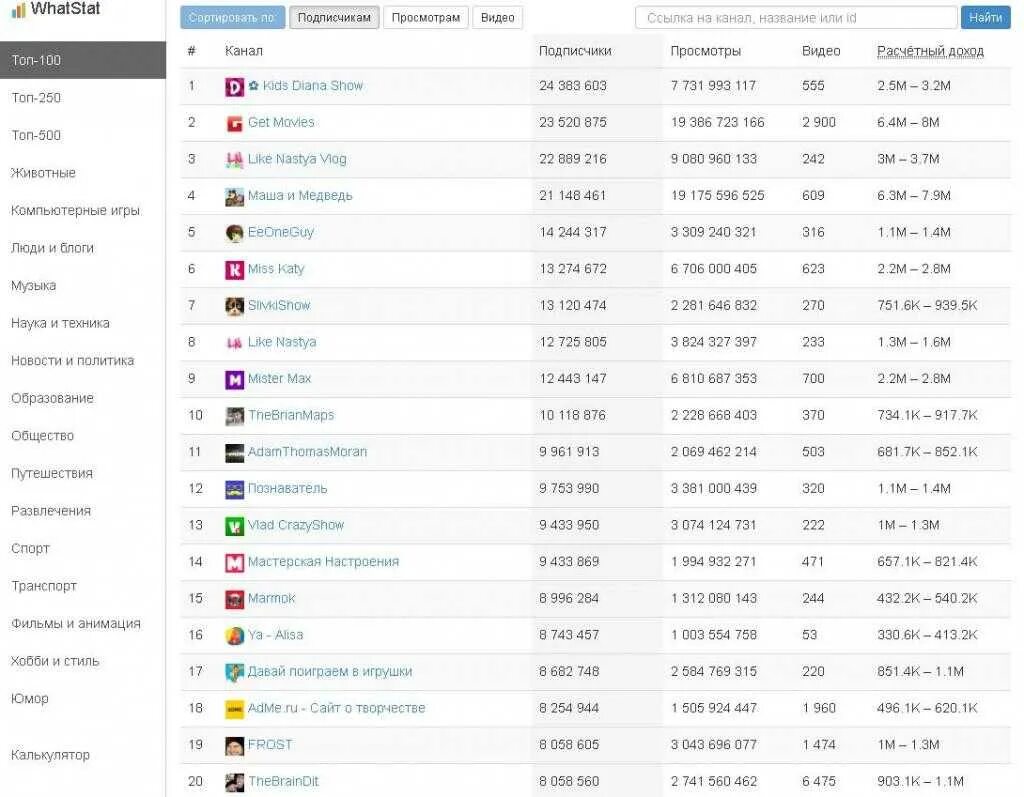The width and height of the screenshot is (1024, 797).
Task: Click the AdMe.ru channel avatar icon
Action: [234, 709]
